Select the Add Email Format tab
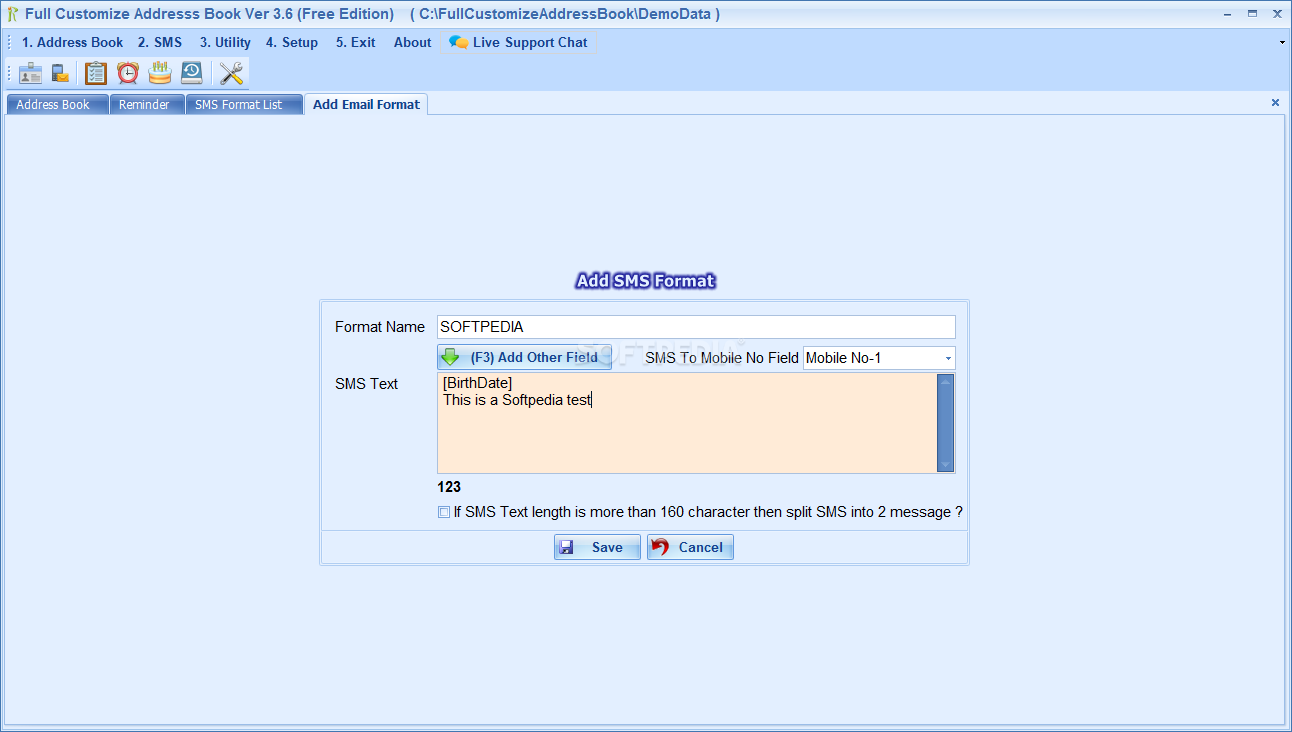Image resolution: width=1292 pixels, height=732 pixels. point(366,104)
